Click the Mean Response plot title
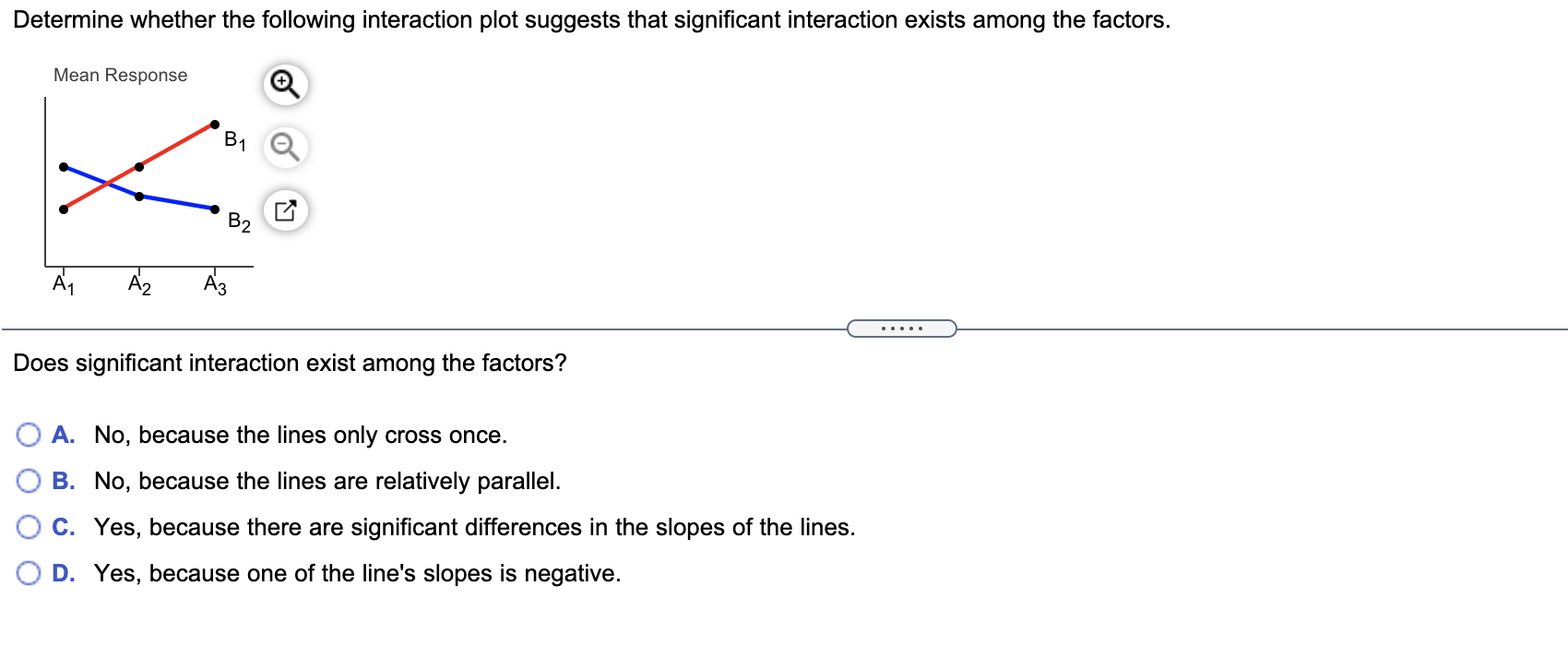 pyautogui.click(x=120, y=75)
